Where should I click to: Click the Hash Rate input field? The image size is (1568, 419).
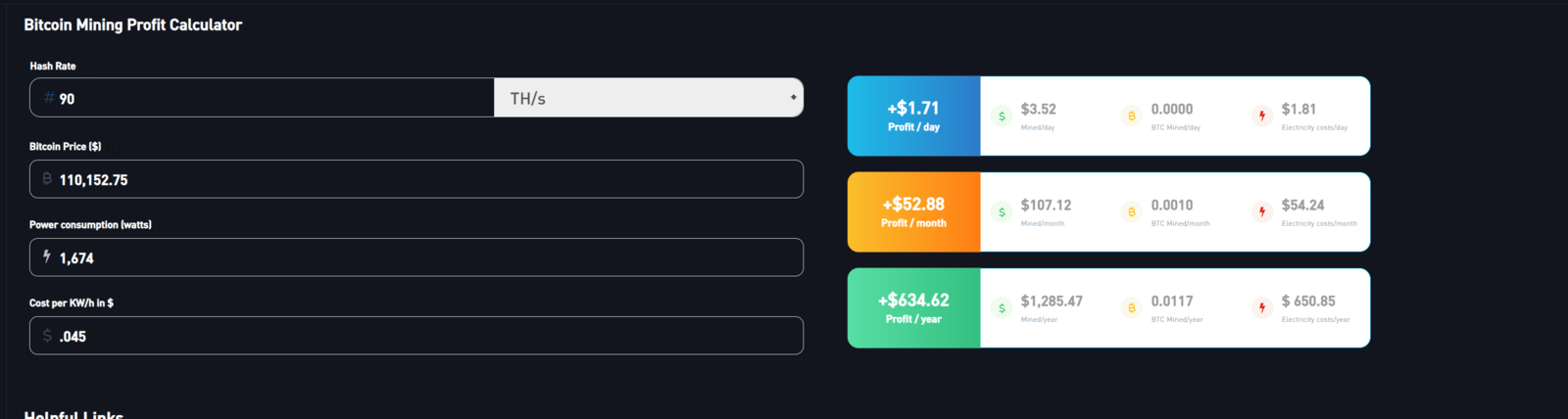[274, 98]
